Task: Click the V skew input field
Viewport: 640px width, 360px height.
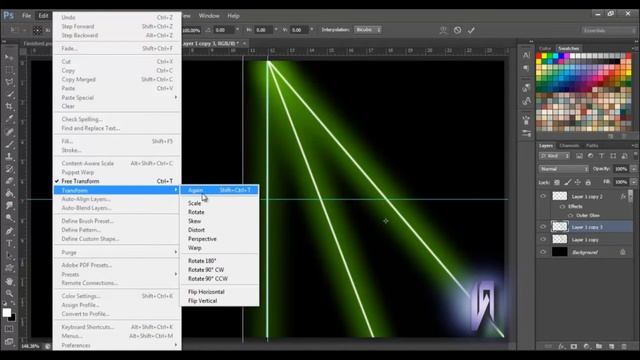Action: coord(299,30)
